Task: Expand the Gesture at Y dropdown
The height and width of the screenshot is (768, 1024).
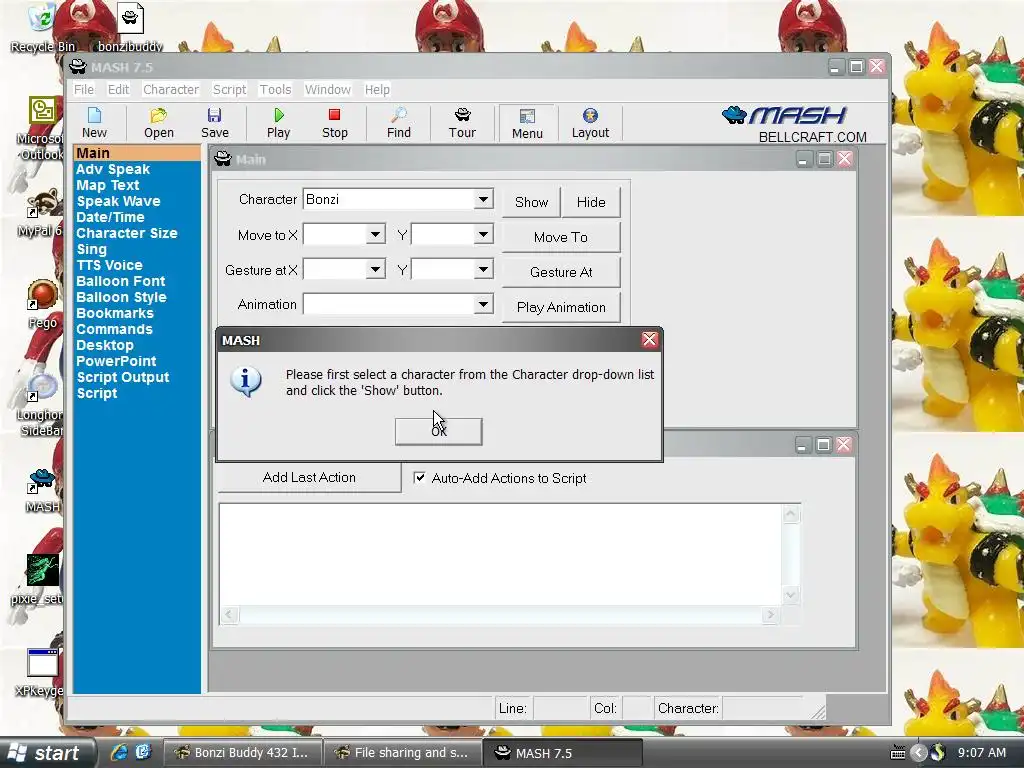Action: pyautogui.click(x=483, y=268)
